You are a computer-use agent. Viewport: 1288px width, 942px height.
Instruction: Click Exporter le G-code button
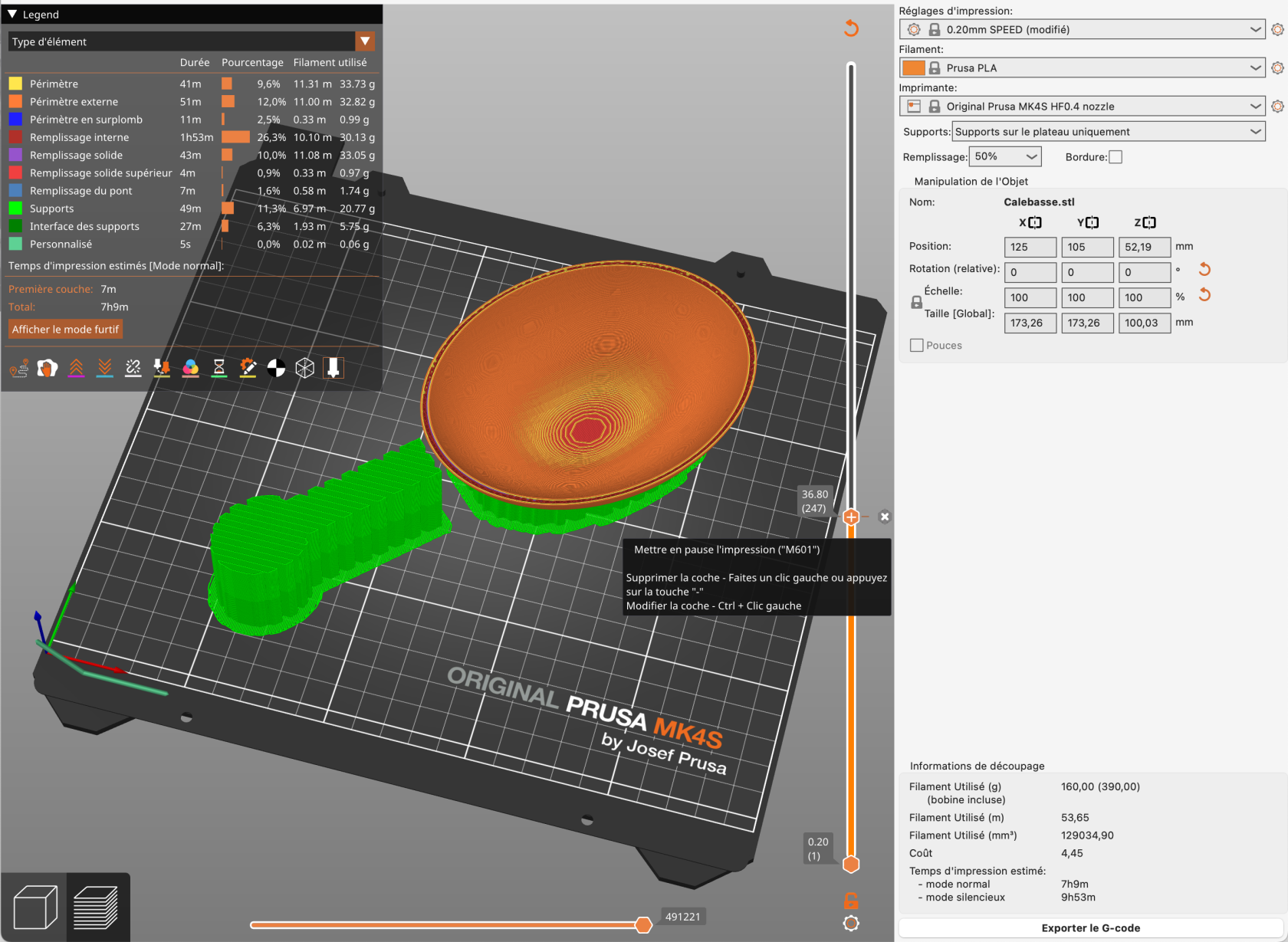point(1090,928)
